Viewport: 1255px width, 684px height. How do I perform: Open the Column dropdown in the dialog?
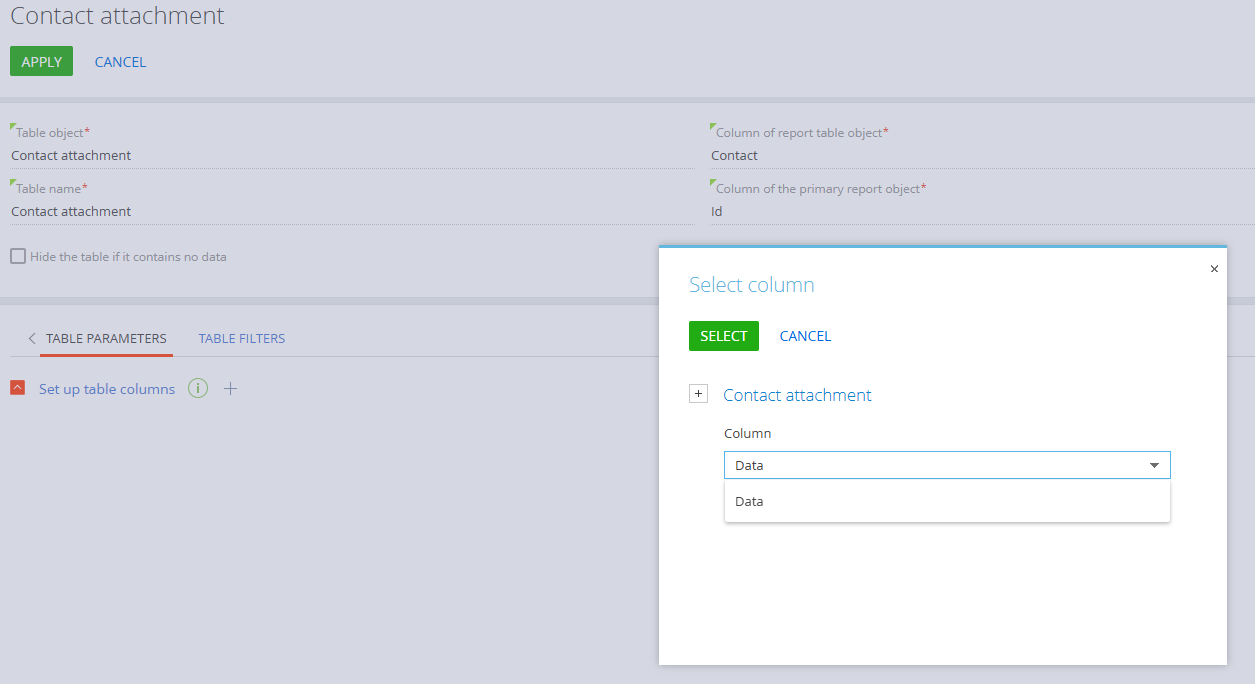tap(1155, 464)
